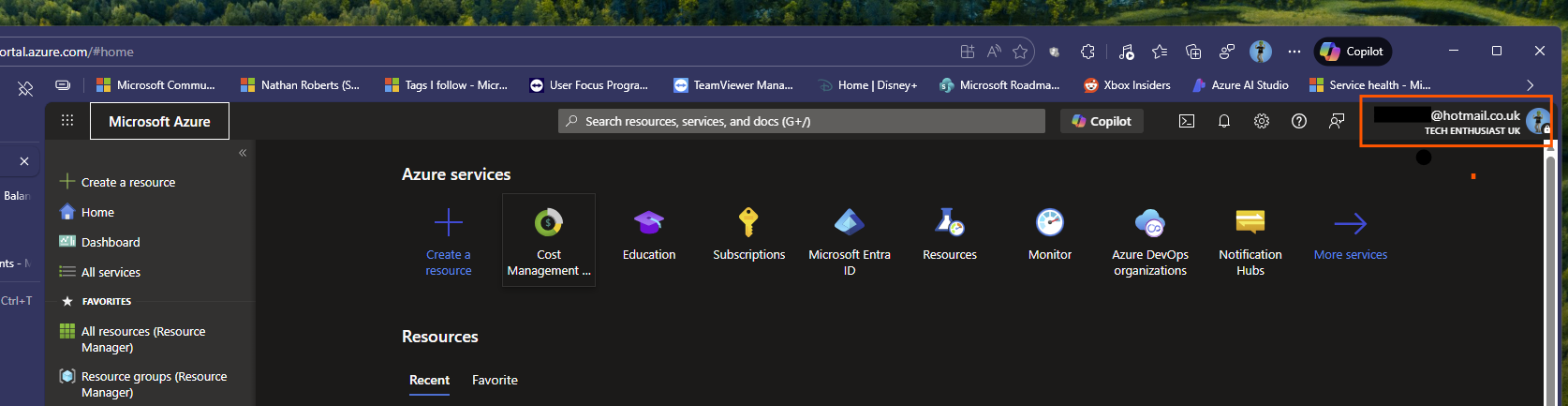Screen dimensions: 1568x406
Task: Open Resource groups (Resource Manager) favorite
Action: pyautogui.click(x=142, y=384)
